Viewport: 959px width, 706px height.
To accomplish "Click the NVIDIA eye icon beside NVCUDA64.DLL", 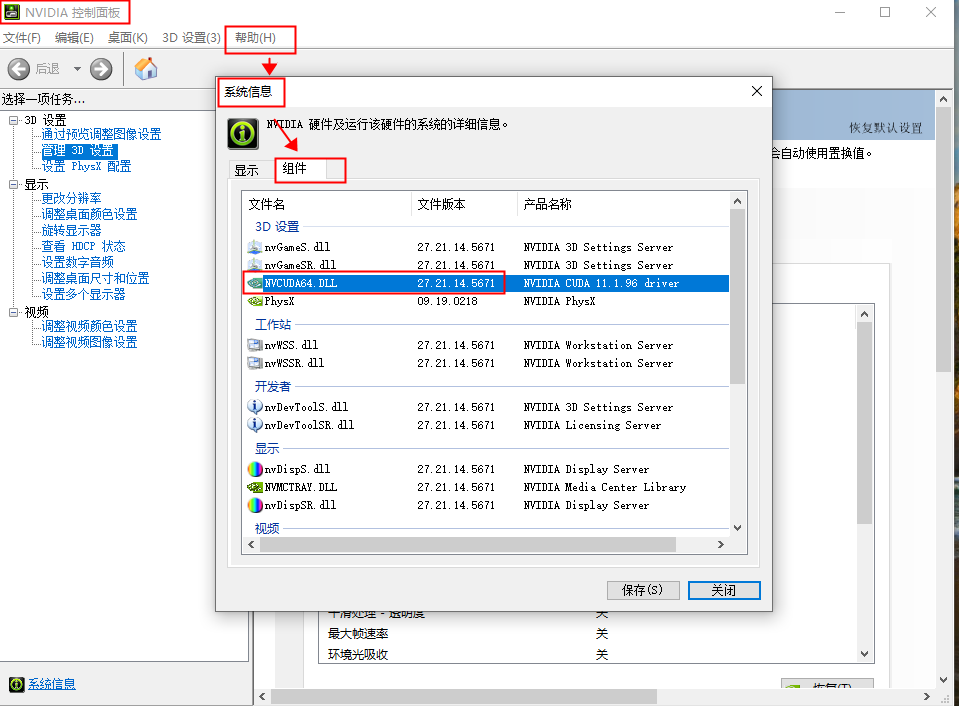I will click(254, 283).
